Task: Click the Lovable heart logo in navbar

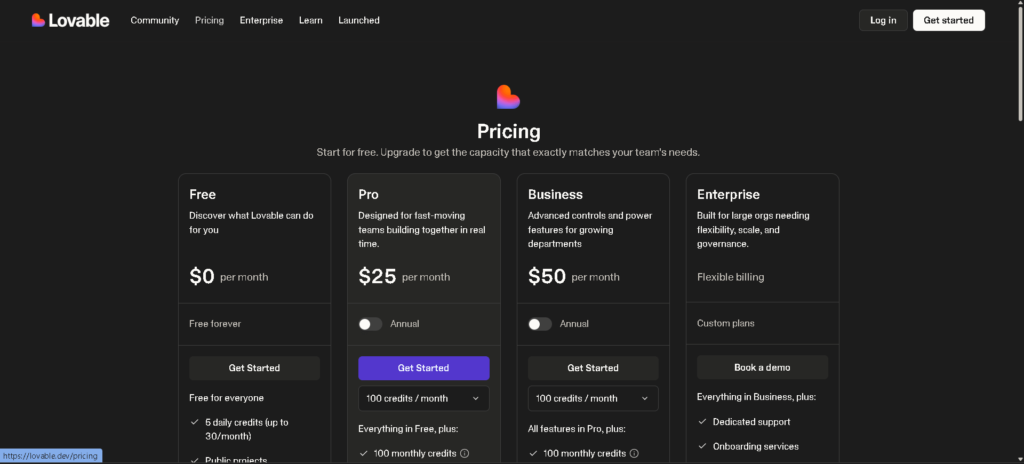Action: (38, 20)
